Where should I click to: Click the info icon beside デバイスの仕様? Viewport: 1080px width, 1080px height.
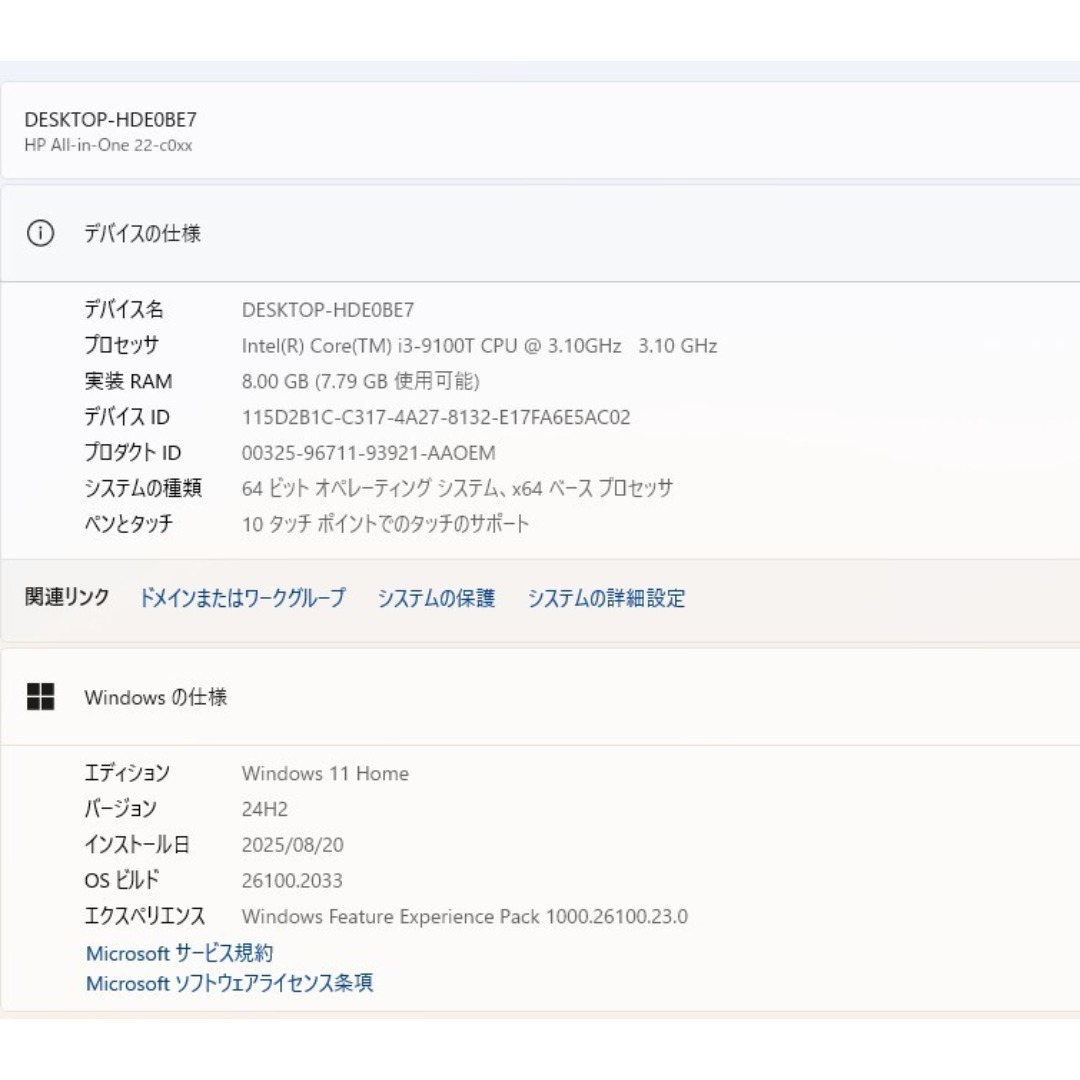pos(40,233)
